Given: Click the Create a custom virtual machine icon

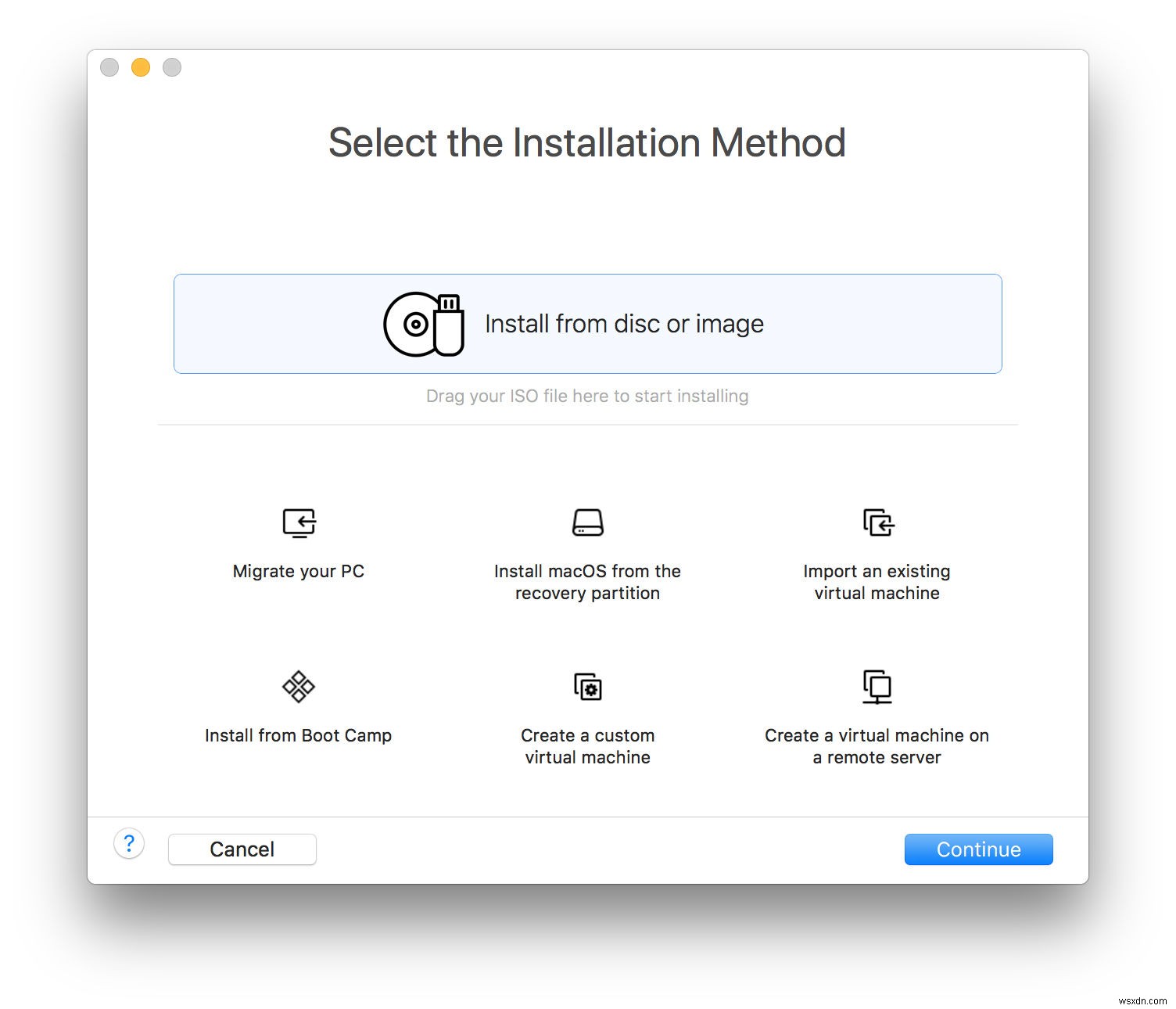Looking at the screenshot, I should 587,687.
